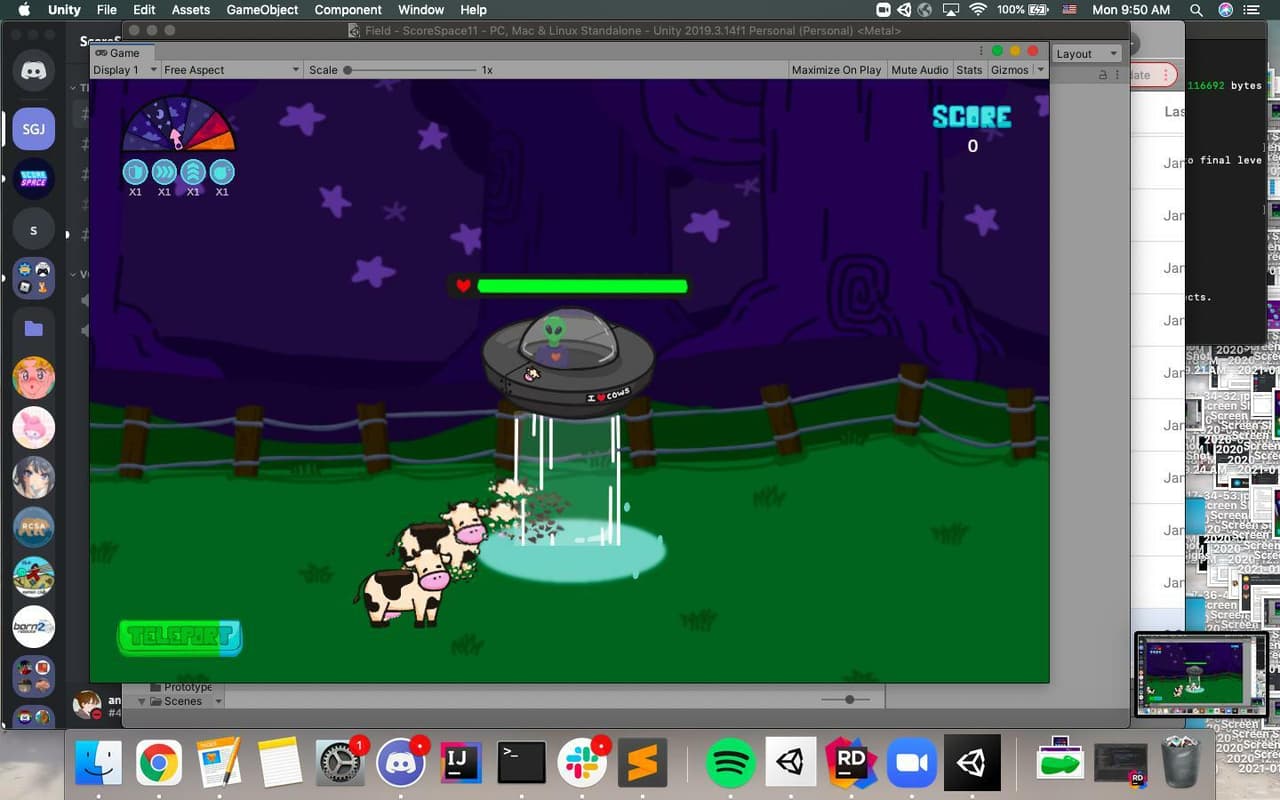Click the day-night dial in the game

click(179, 124)
